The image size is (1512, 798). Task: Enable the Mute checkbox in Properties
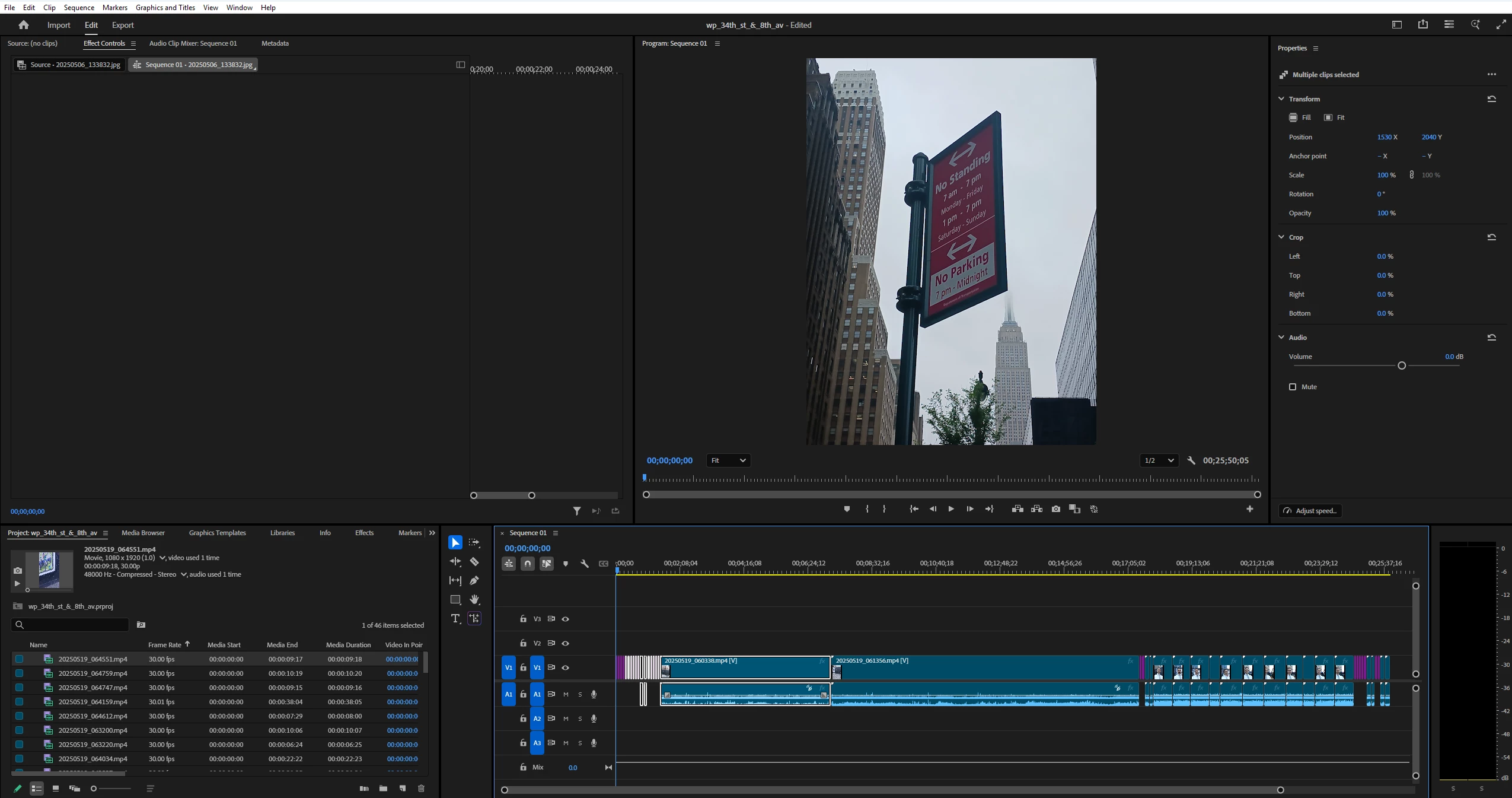(x=1293, y=387)
